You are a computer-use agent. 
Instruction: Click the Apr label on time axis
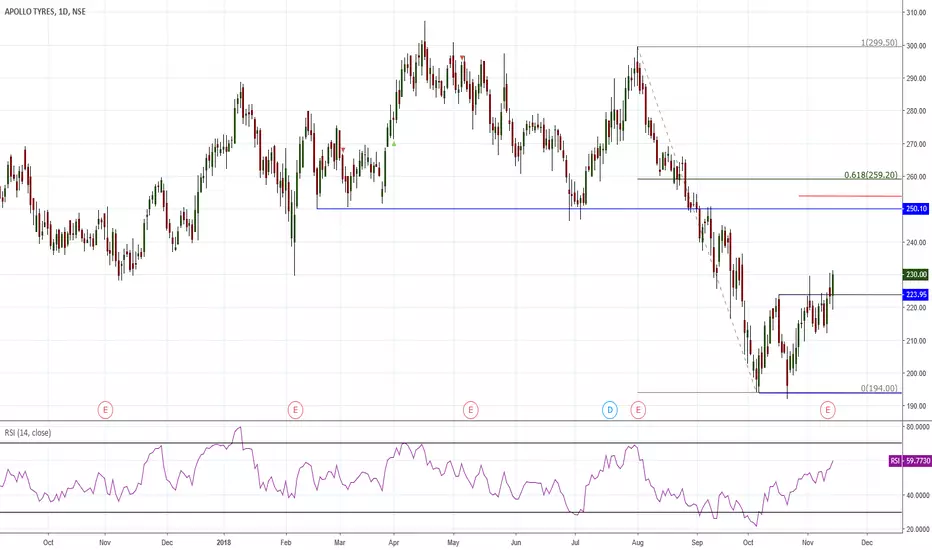[x=393, y=542]
